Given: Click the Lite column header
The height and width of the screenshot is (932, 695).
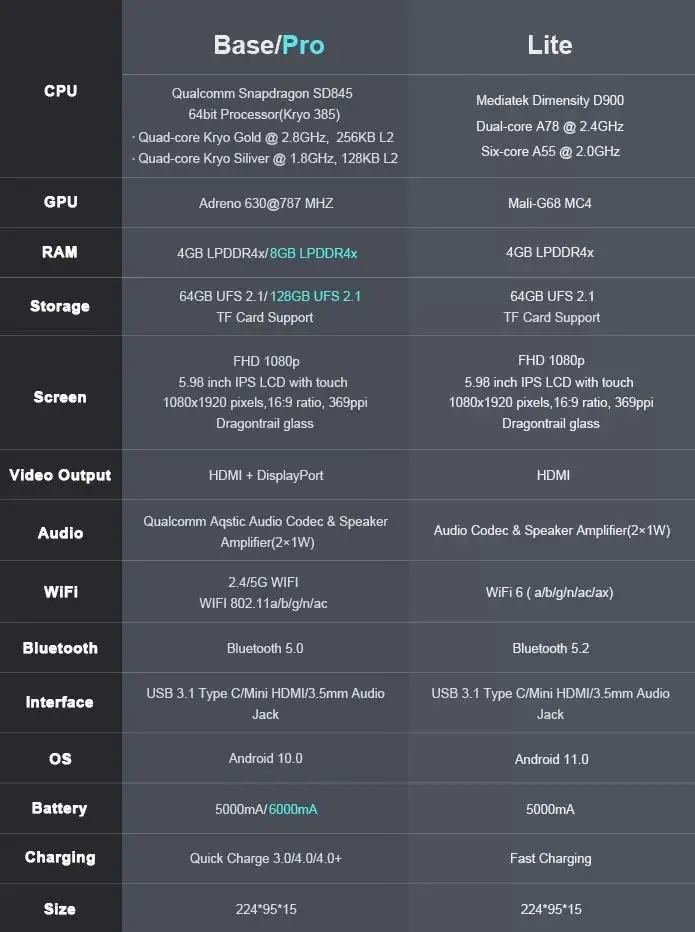Looking at the screenshot, I should (550, 45).
